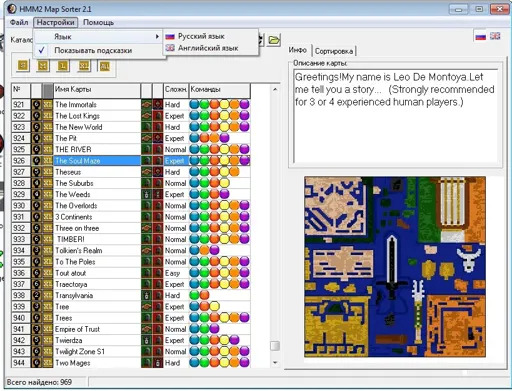Click the map list scroll up arrow
Viewport: 512px width, 391px height.
pos(275,89)
